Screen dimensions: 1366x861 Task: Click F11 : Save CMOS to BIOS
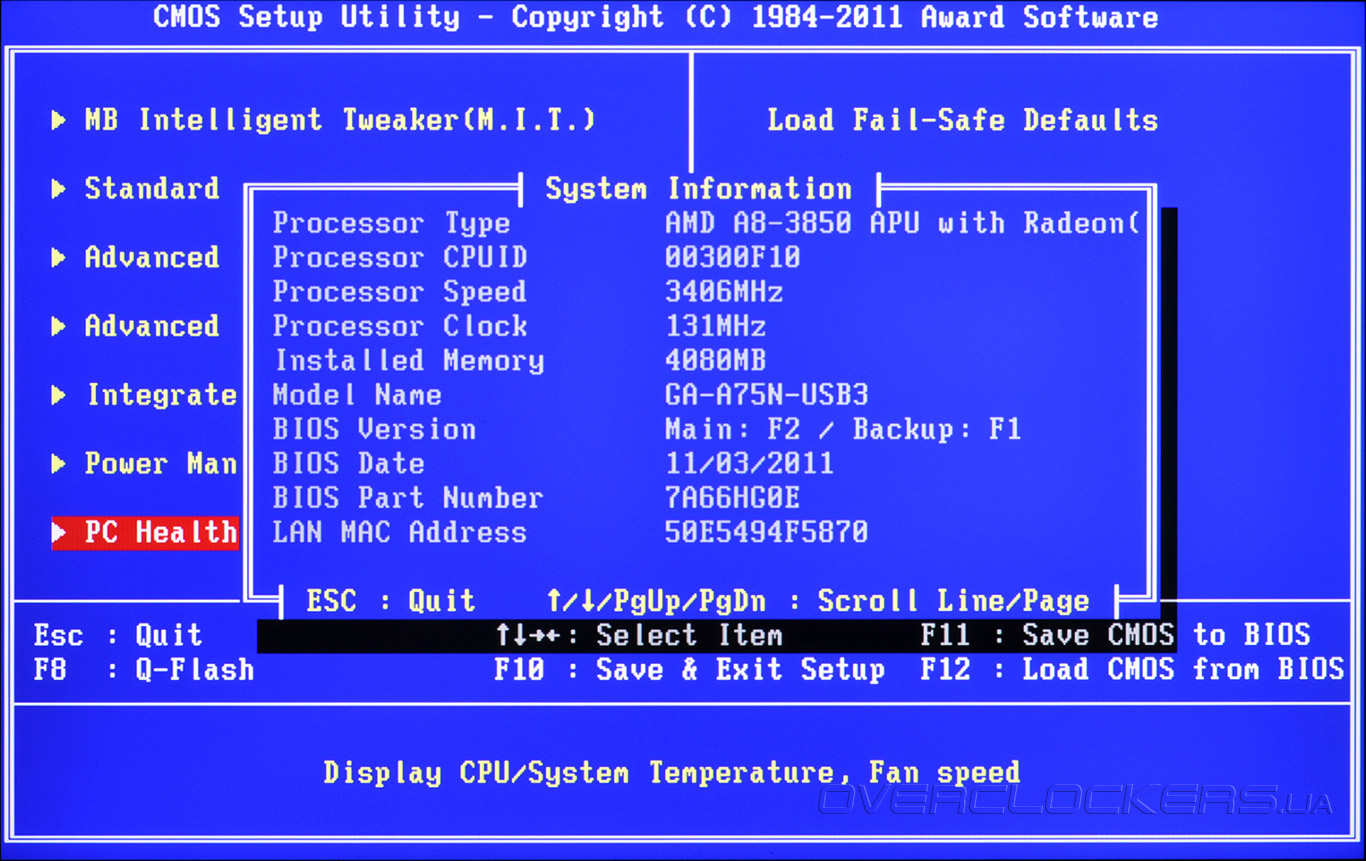click(x=1115, y=635)
